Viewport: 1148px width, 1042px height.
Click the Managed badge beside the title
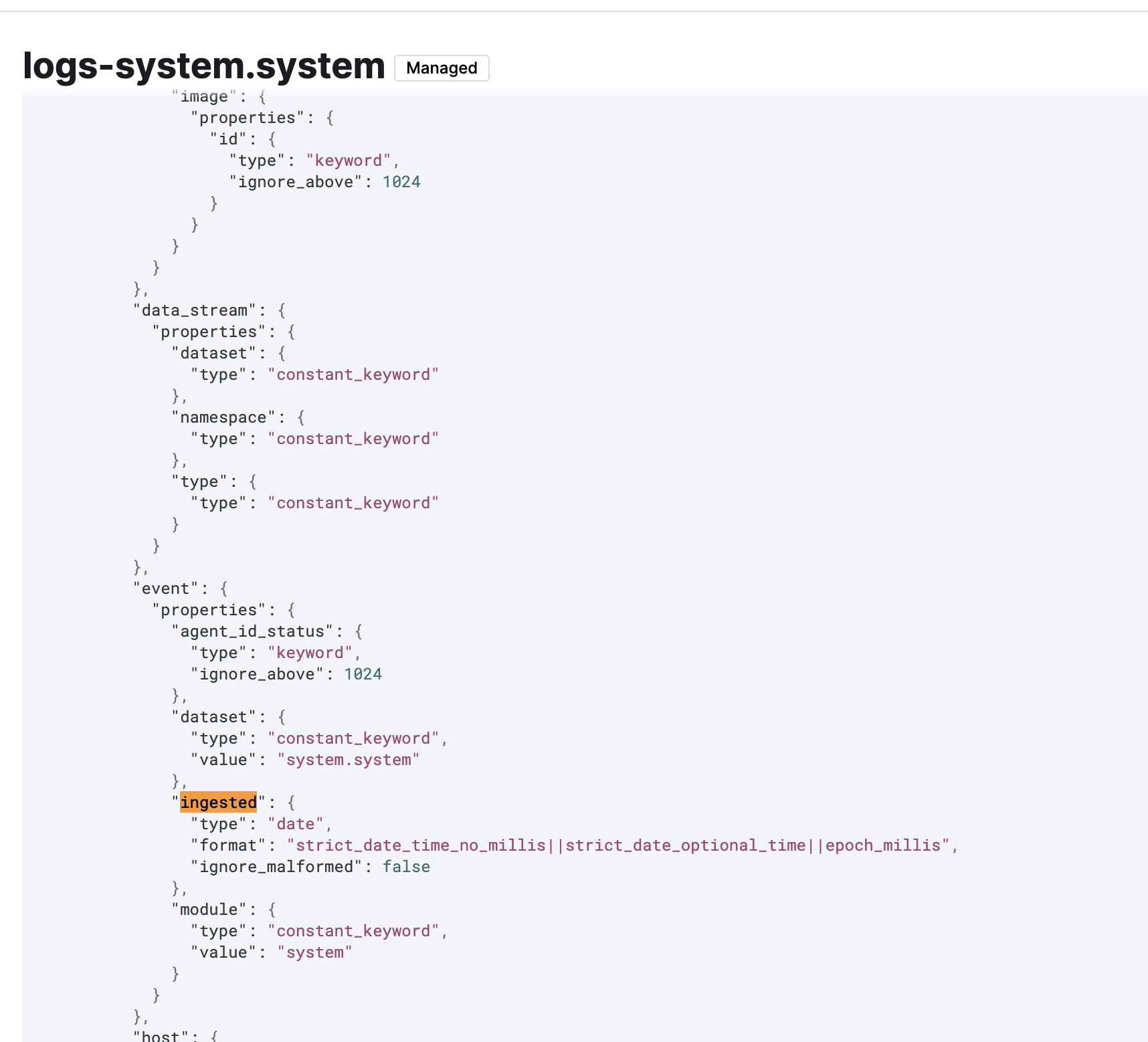point(442,68)
